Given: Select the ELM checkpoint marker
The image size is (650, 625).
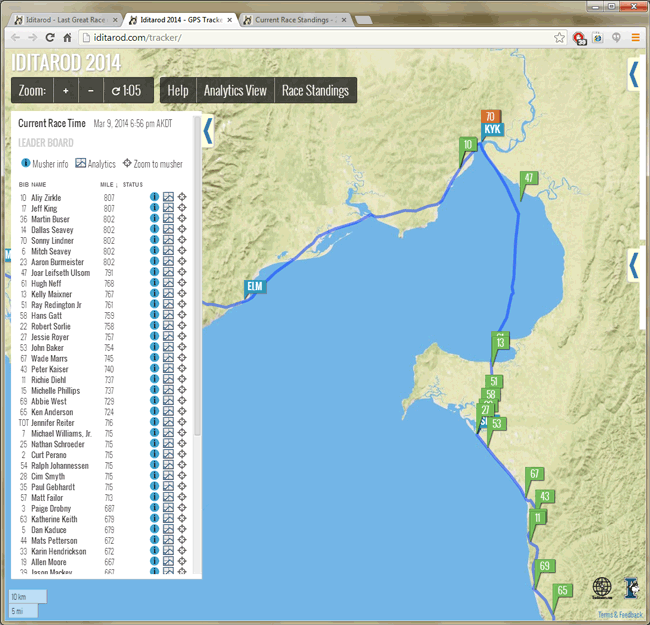Looking at the screenshot, I should [255, 286].
